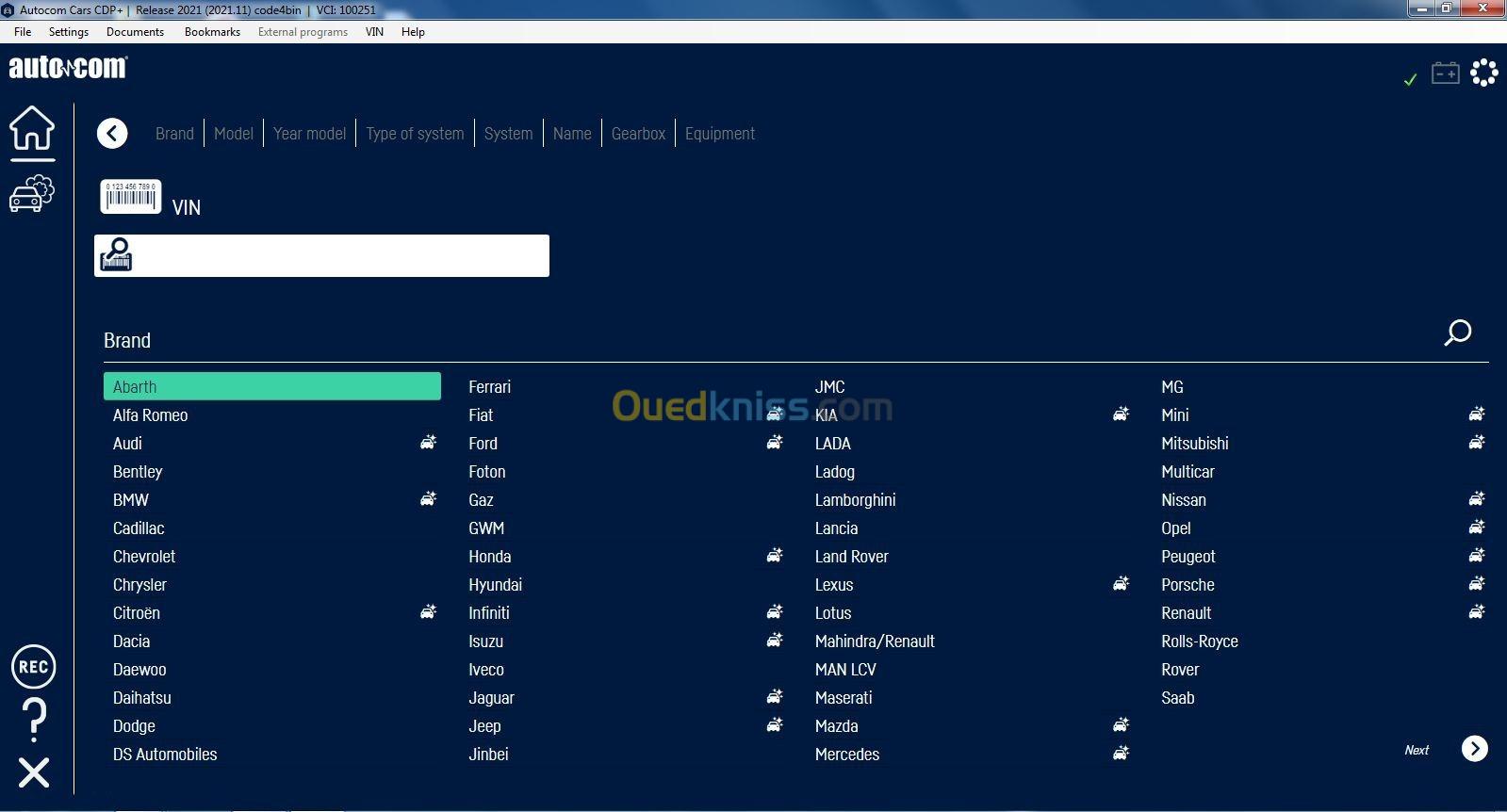The image size is (1507, 812).
Task: Click the battery voltage icon
Action: pos(1446,73)
